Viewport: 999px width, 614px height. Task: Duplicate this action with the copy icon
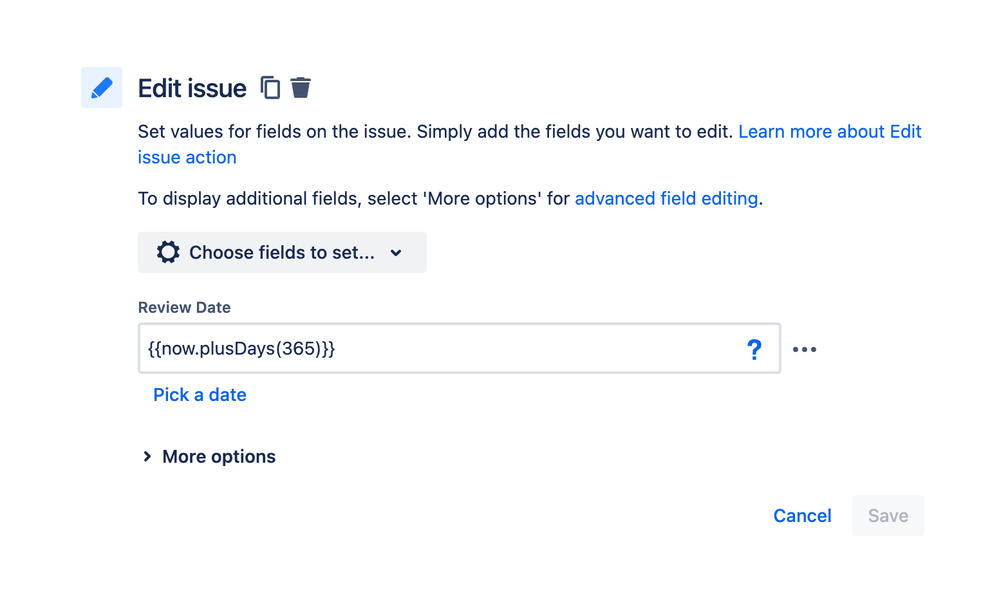pyautogui.click(x=270, y=88)
